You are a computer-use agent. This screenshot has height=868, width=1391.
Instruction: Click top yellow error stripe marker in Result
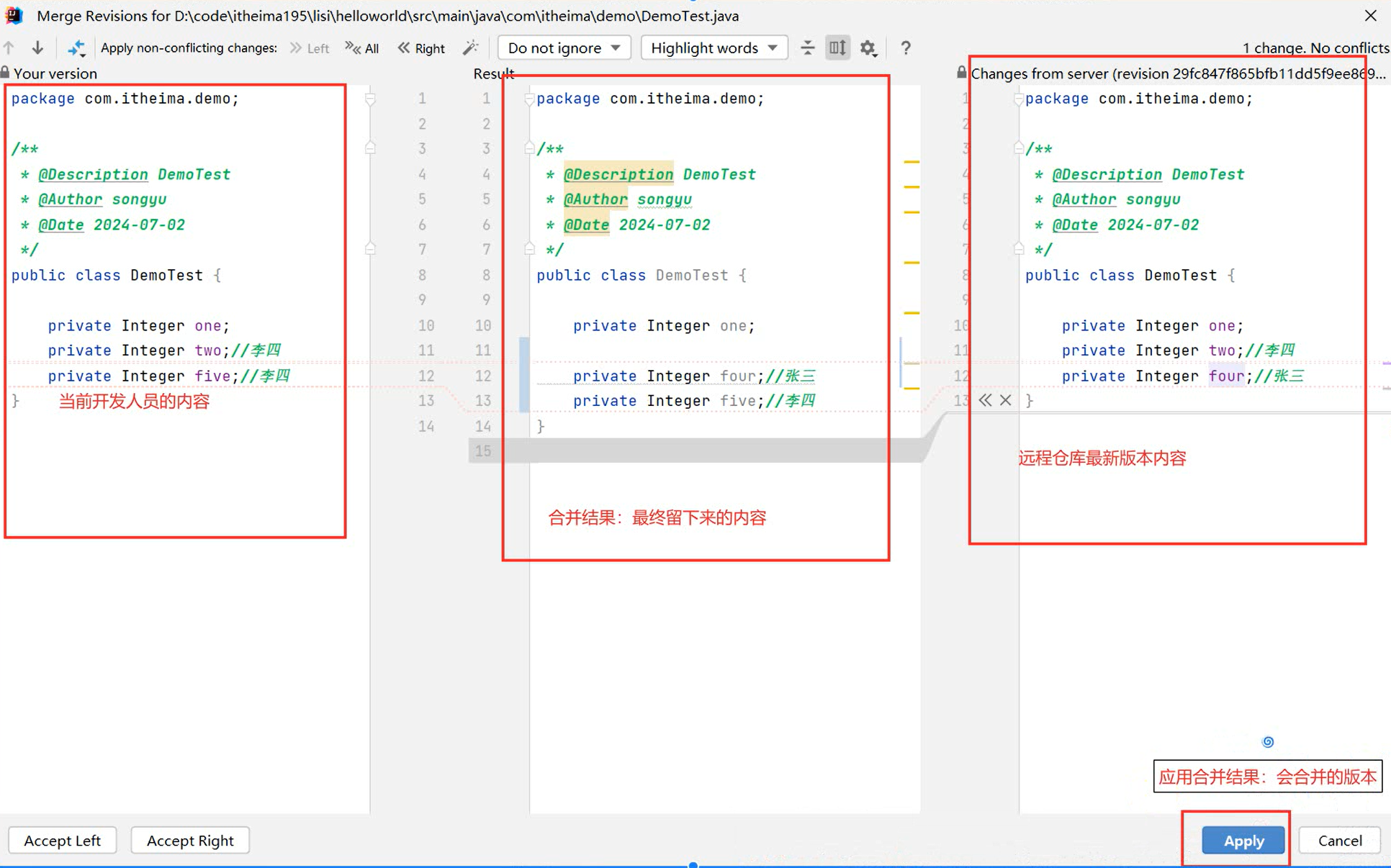[911, 162]
